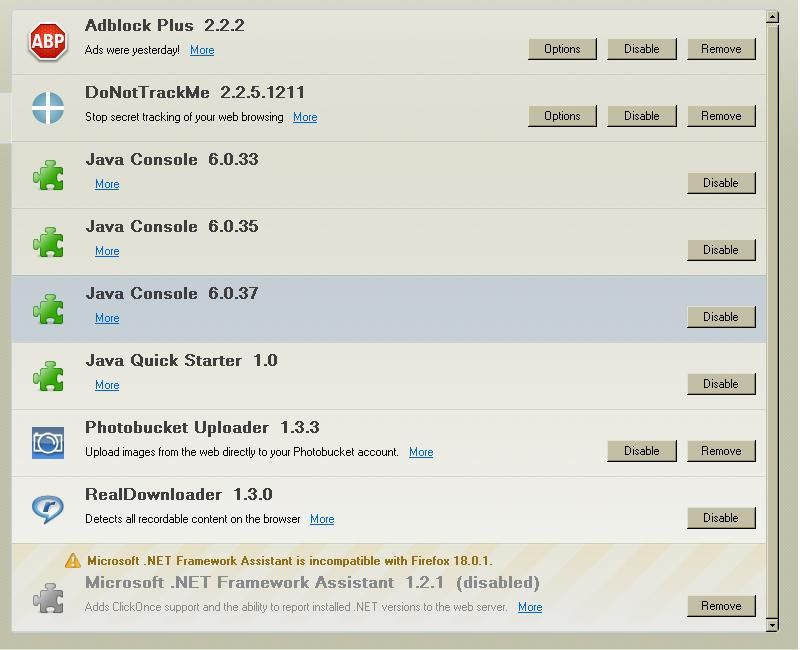Disable the Adblock Plus extension

click(641, 49)
